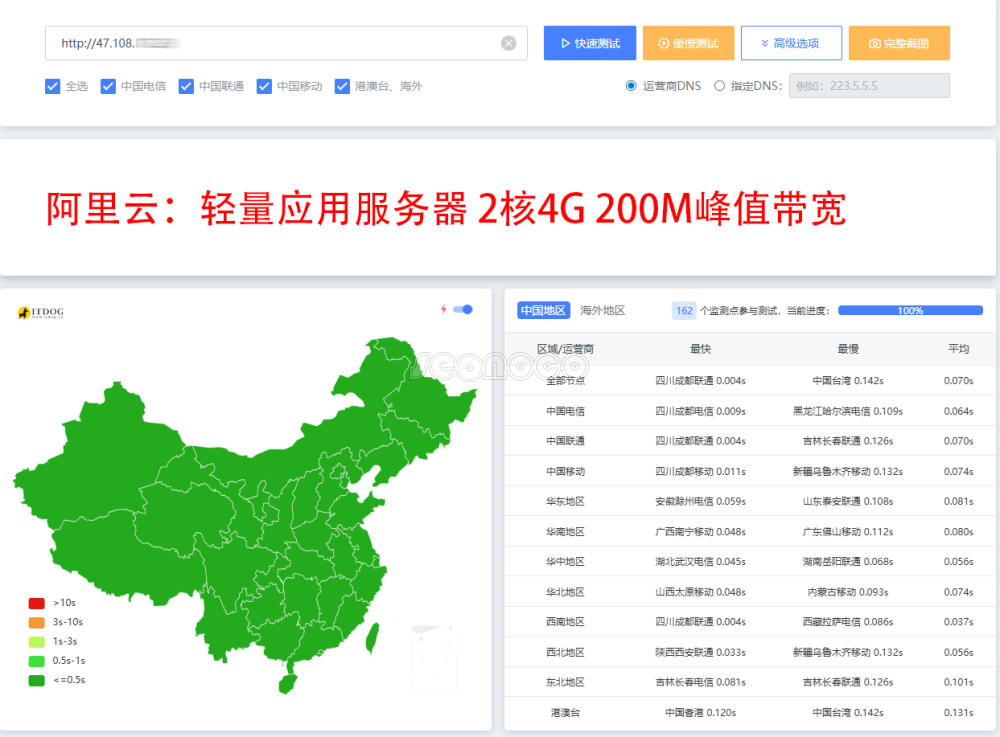Click the ITDOG logo above the map
Screen dimensions: 1000x737
tap(41, 313)
